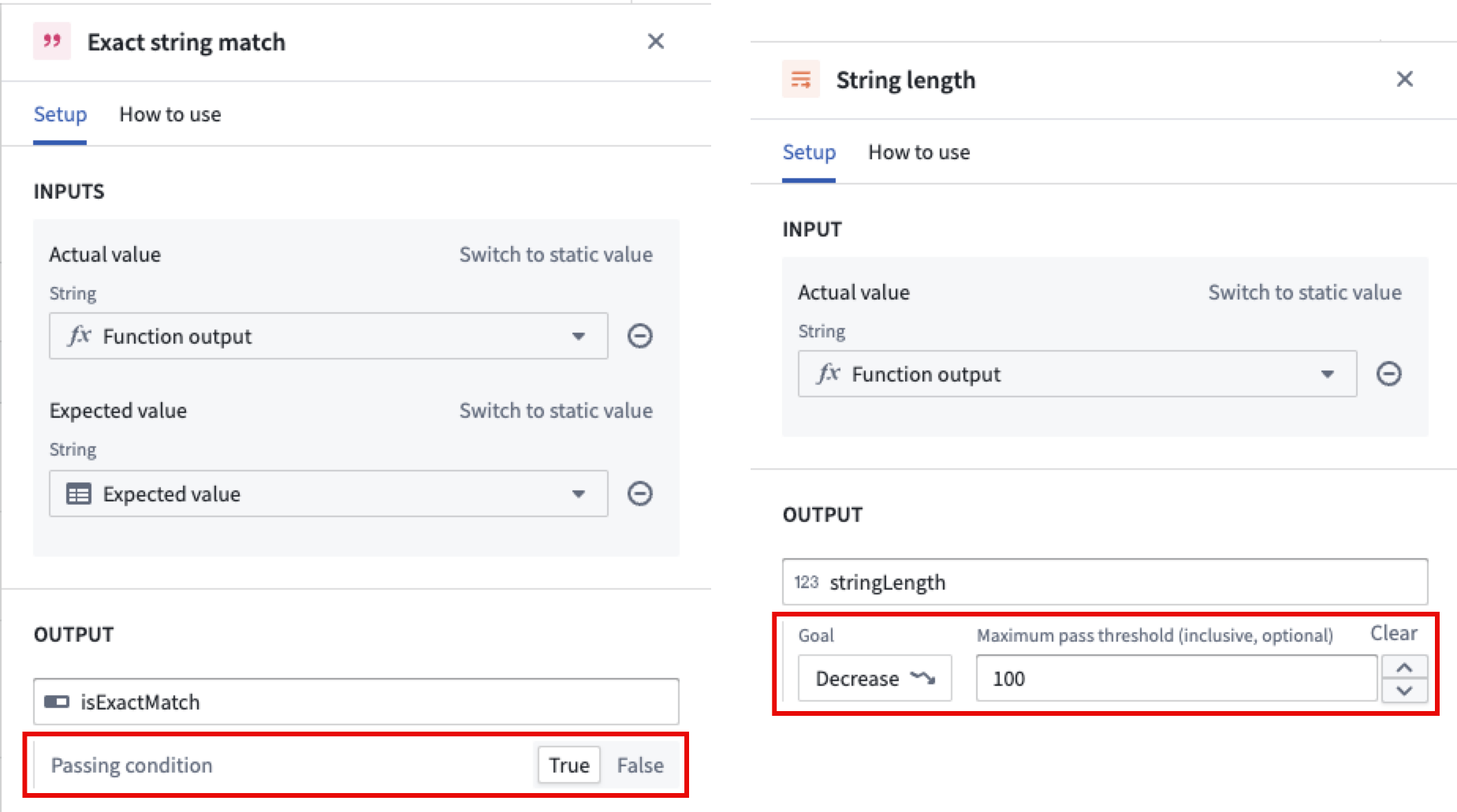Remove the Expected value input row
The image size is (1457, 812).
[639, 494]
